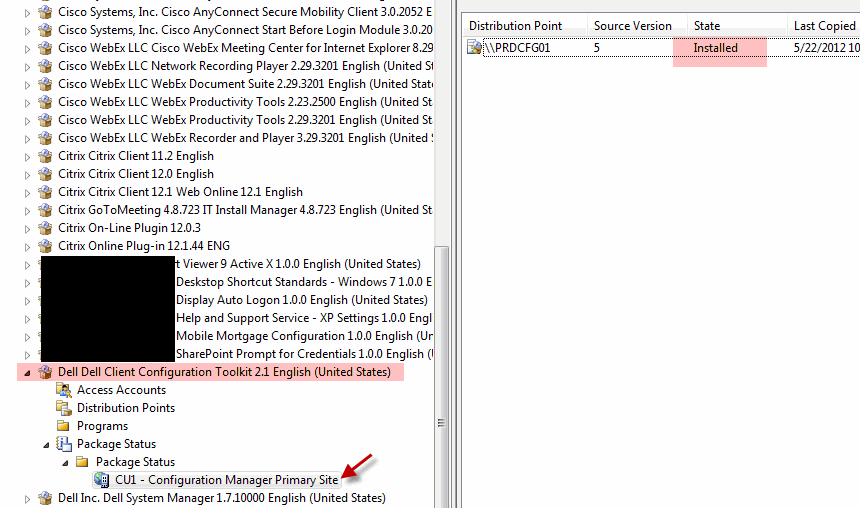
Task: Click the parent Package Status node icon
Action: pyautogui.click(x=64, y=444)
